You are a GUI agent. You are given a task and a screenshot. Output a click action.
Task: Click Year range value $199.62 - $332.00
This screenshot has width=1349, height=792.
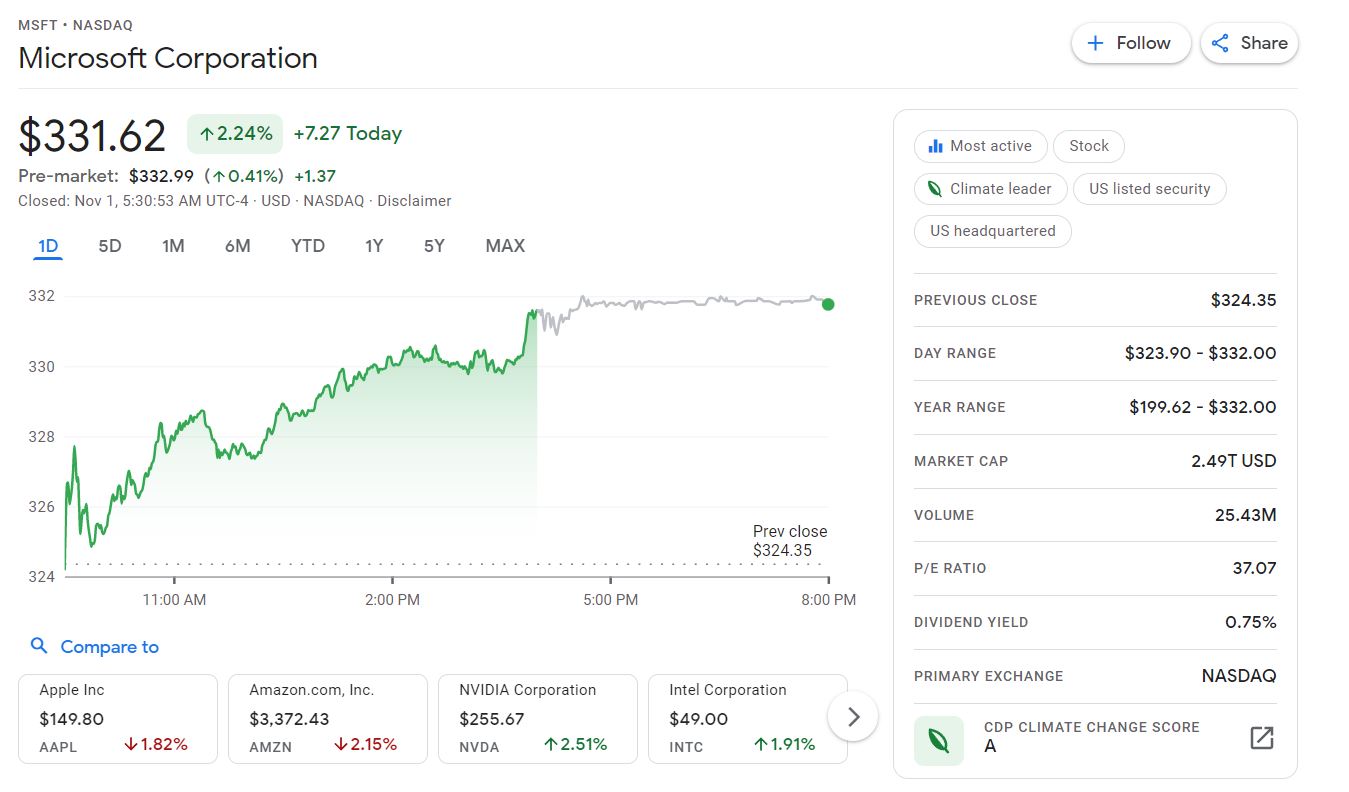tap(1202, 407)
